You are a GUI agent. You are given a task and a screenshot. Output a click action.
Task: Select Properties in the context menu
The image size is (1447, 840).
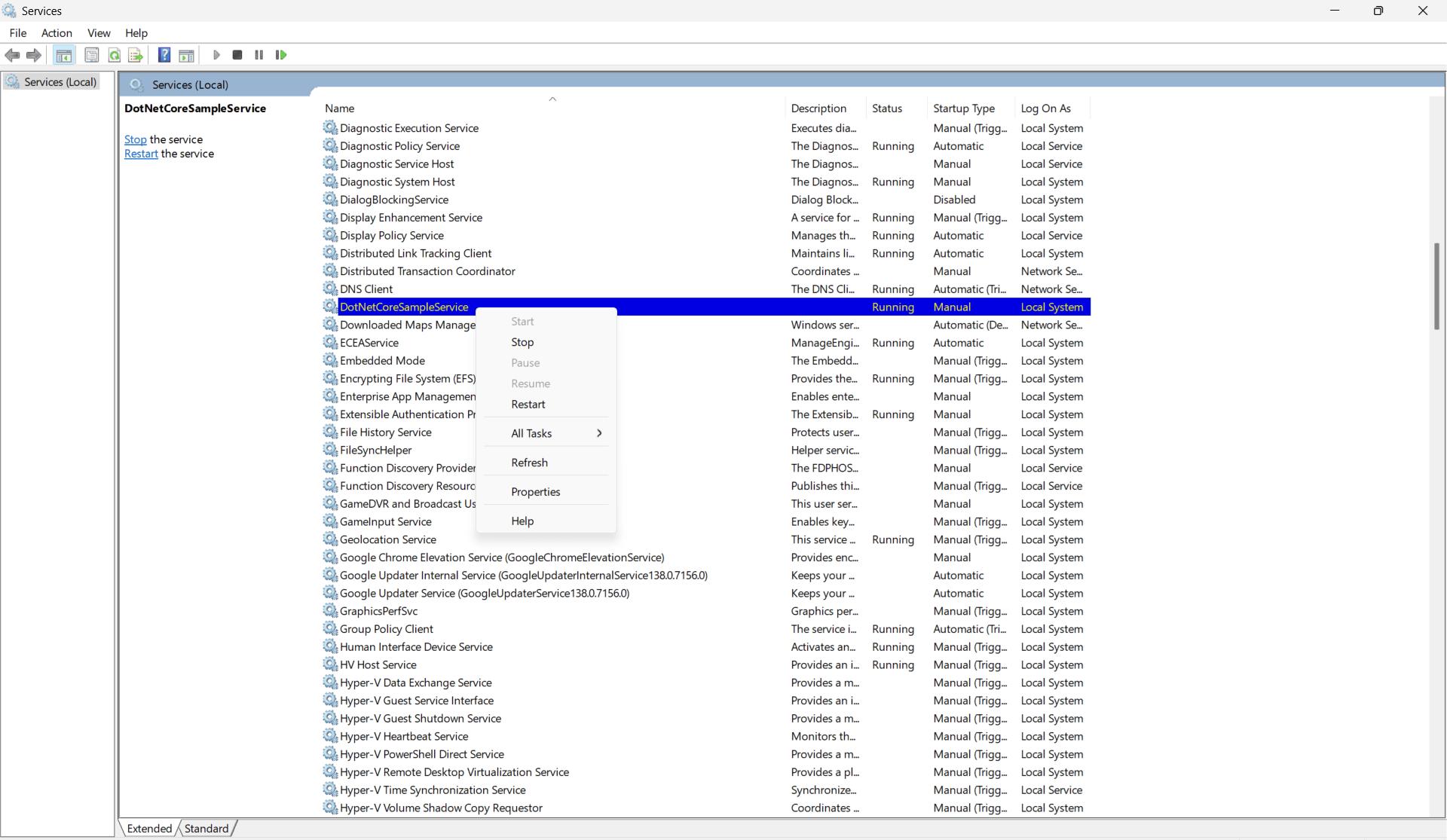[x=535, y=492]
